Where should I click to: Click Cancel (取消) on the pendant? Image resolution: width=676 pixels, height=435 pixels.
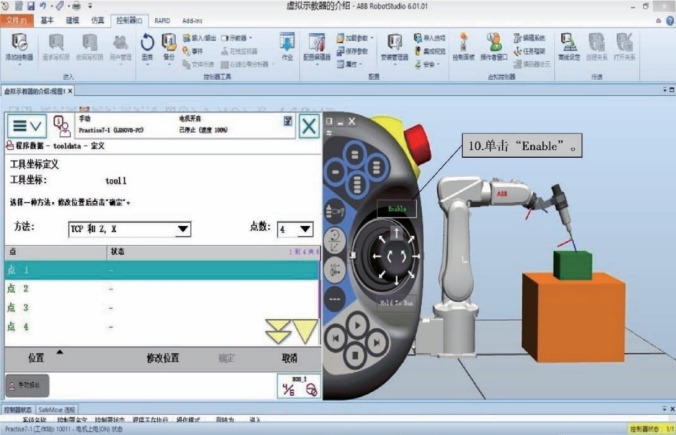point(289,358)
